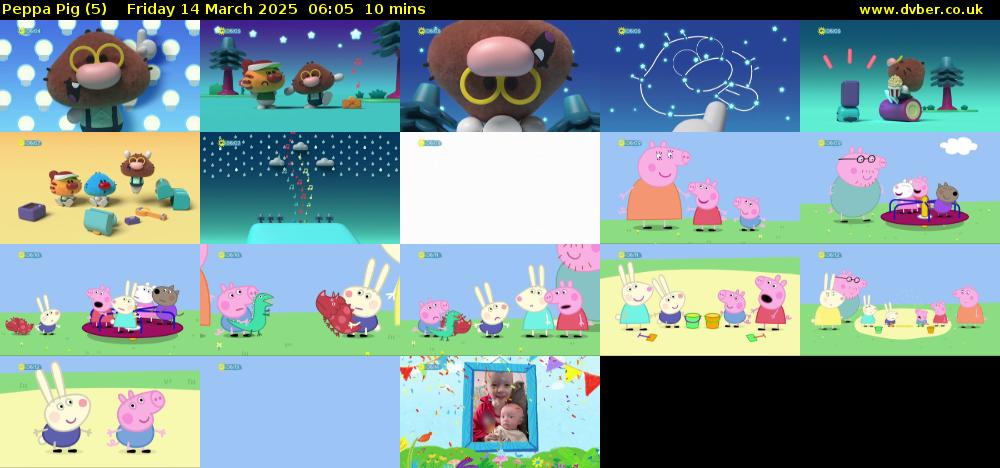The width and height of the screenshot is (1000, 468).
Task: Select Mummy Pig with Peppa and George thumbnail
Action: click(700, 188)
